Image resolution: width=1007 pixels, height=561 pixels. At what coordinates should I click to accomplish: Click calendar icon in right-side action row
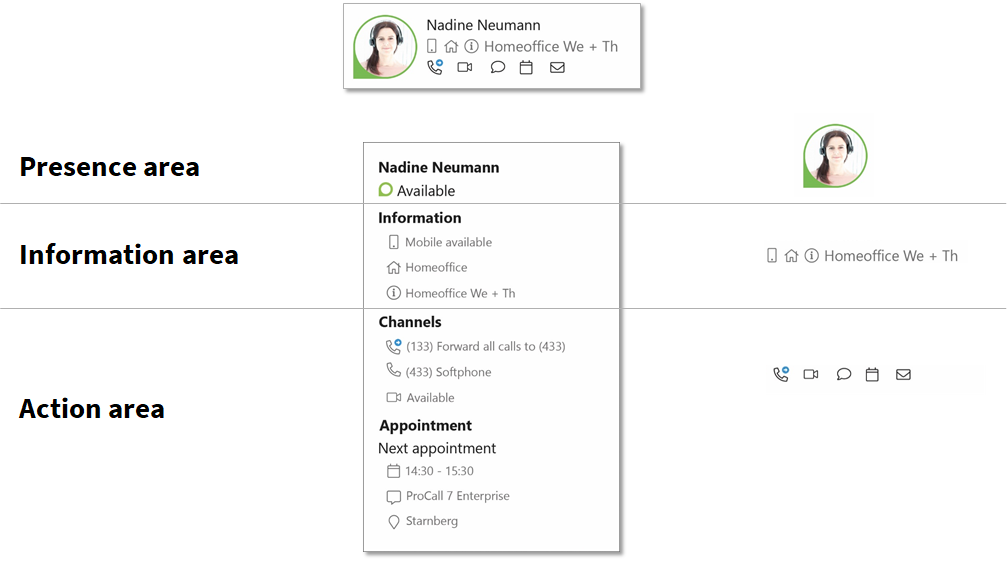[872, 374]
